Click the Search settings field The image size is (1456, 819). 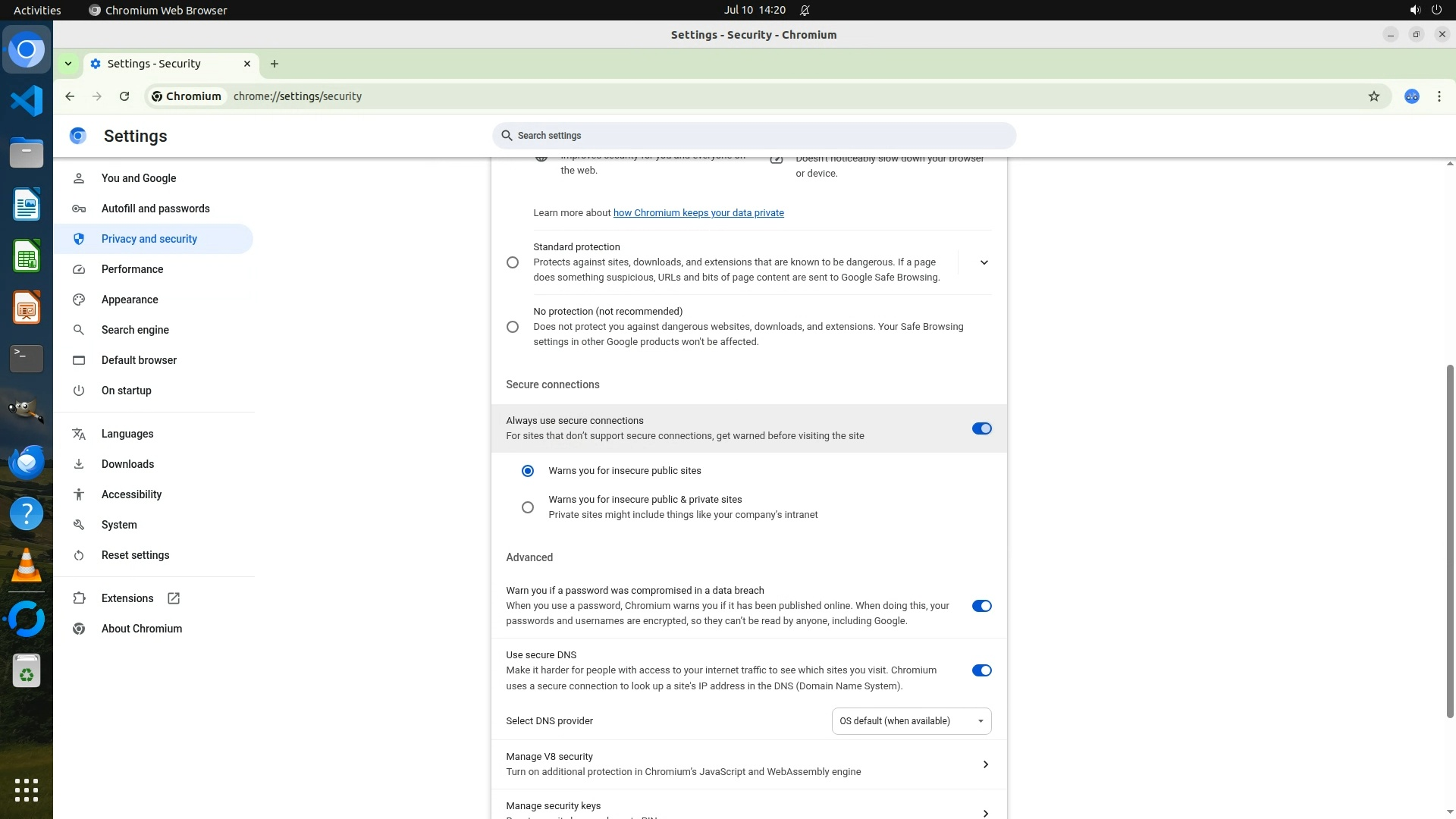tap(754, 136)
